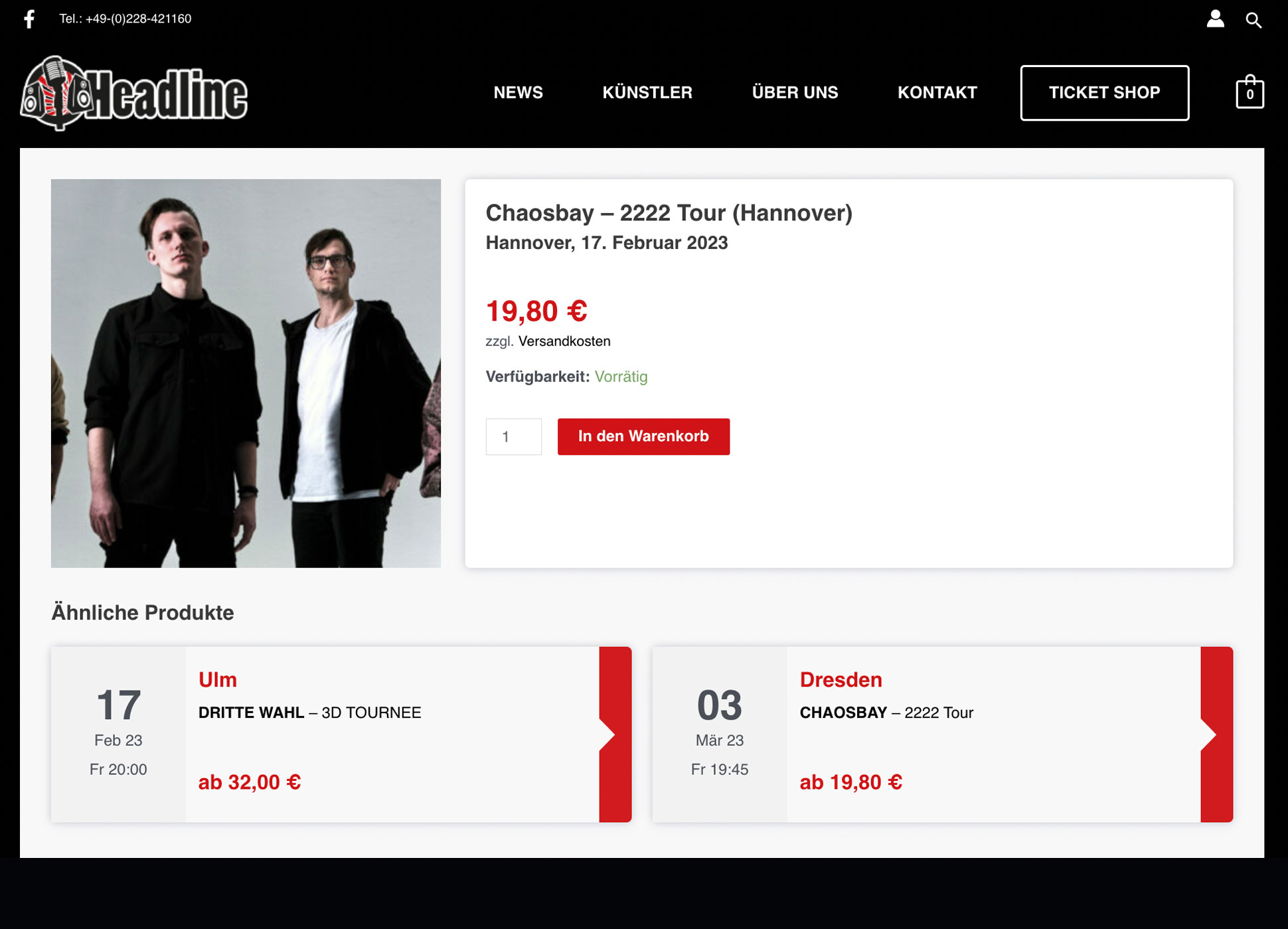Image resolution: width=1288 pixels, height=929 pixels.
Task: Click the Headline logo icon
Action: pyautogui.click(x=134, y=92)
